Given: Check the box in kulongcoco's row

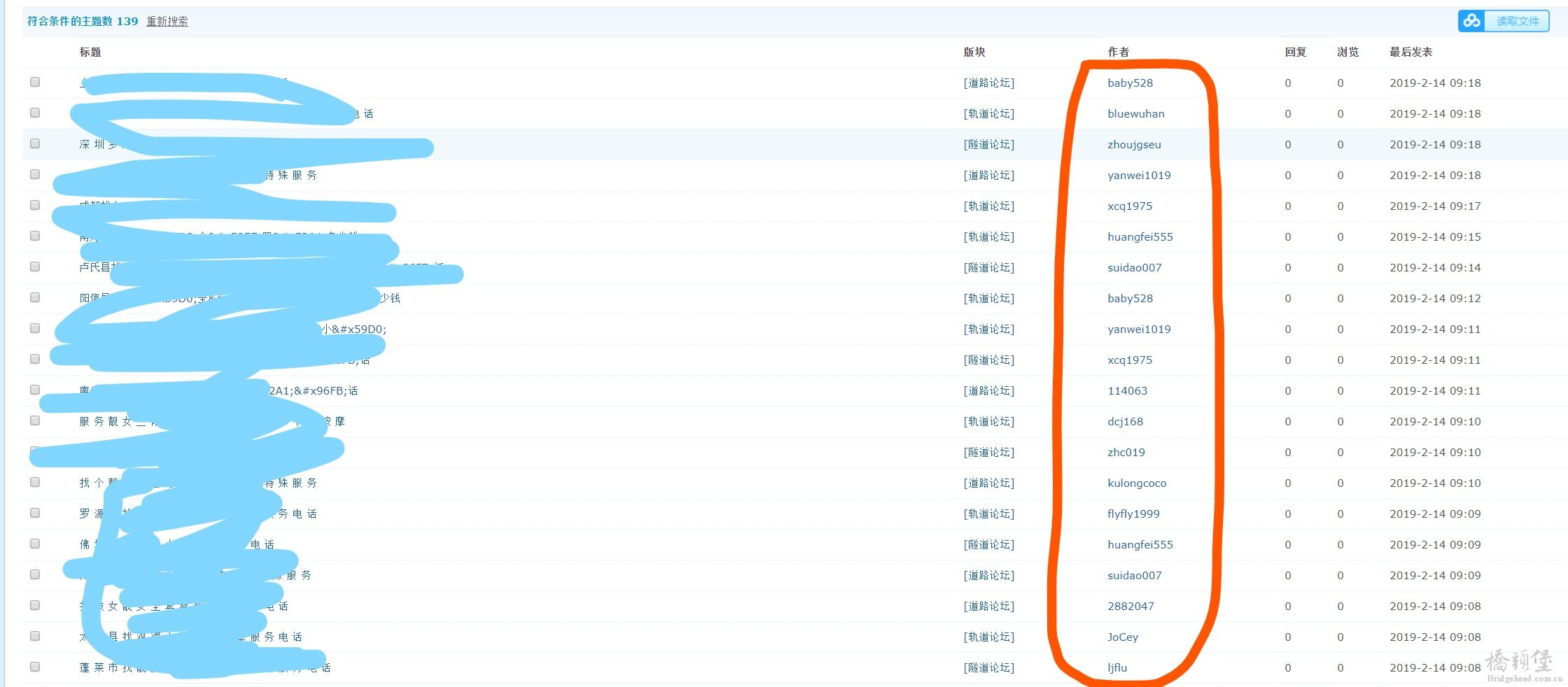Looking at the screenshot, I should click(35, 482).
